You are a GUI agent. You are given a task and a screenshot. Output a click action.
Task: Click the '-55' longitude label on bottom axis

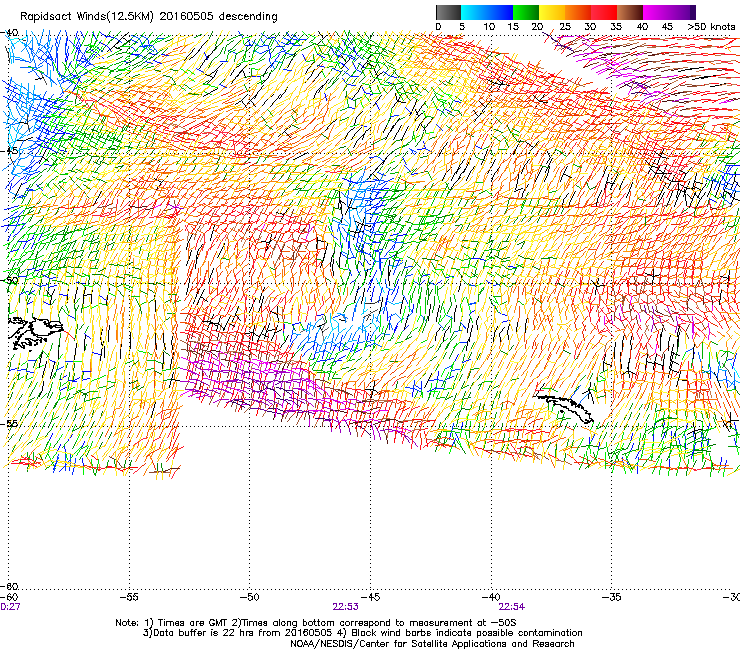(129, 597)
